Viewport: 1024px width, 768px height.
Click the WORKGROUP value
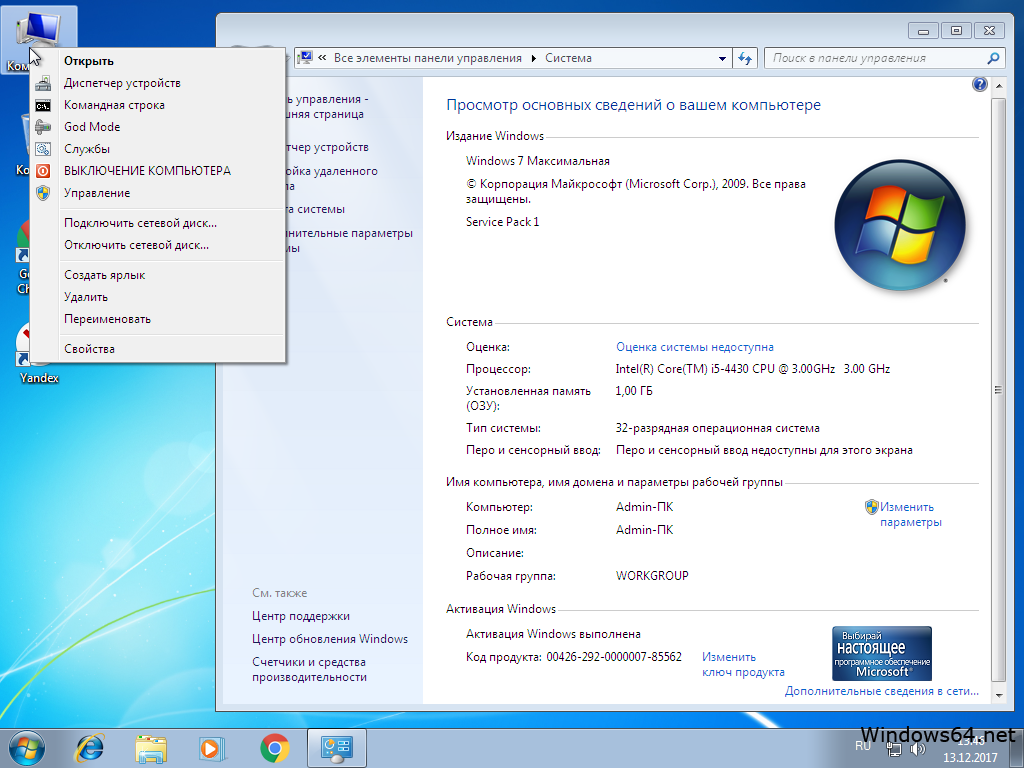click(652, 576)
